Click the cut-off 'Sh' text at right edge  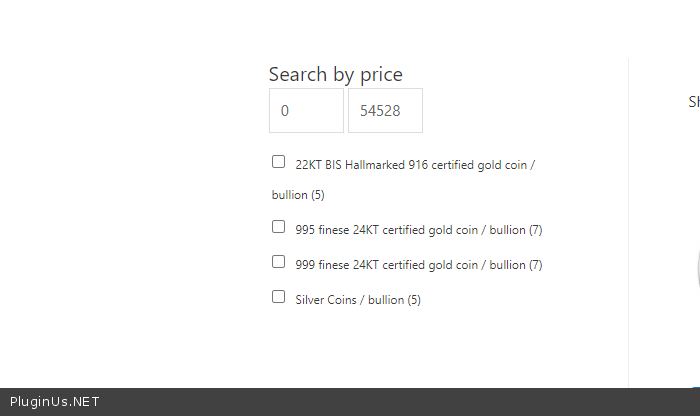pos(694,101)
